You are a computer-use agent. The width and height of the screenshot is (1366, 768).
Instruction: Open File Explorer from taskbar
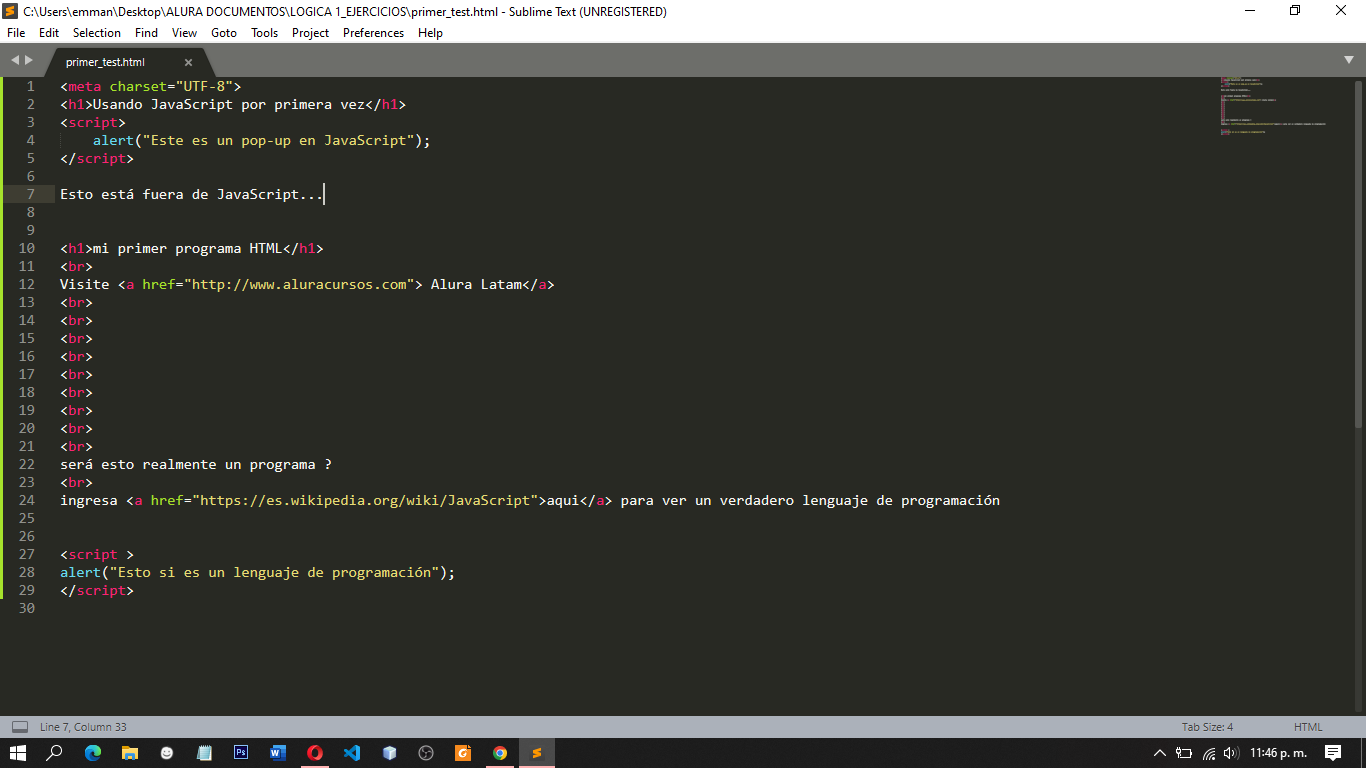tap(130, 753)
